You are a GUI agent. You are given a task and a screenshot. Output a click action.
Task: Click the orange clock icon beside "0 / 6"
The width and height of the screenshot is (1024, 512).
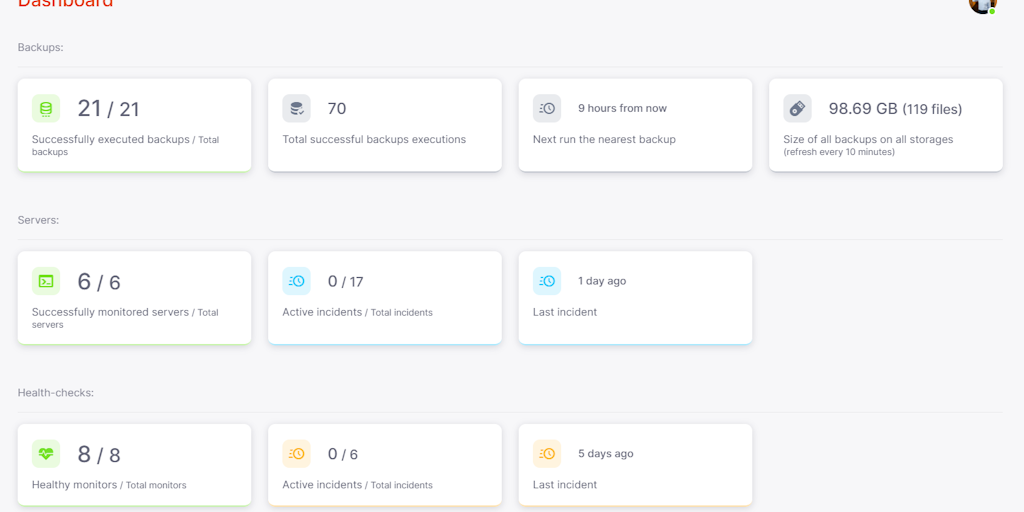tap(296, 454)
